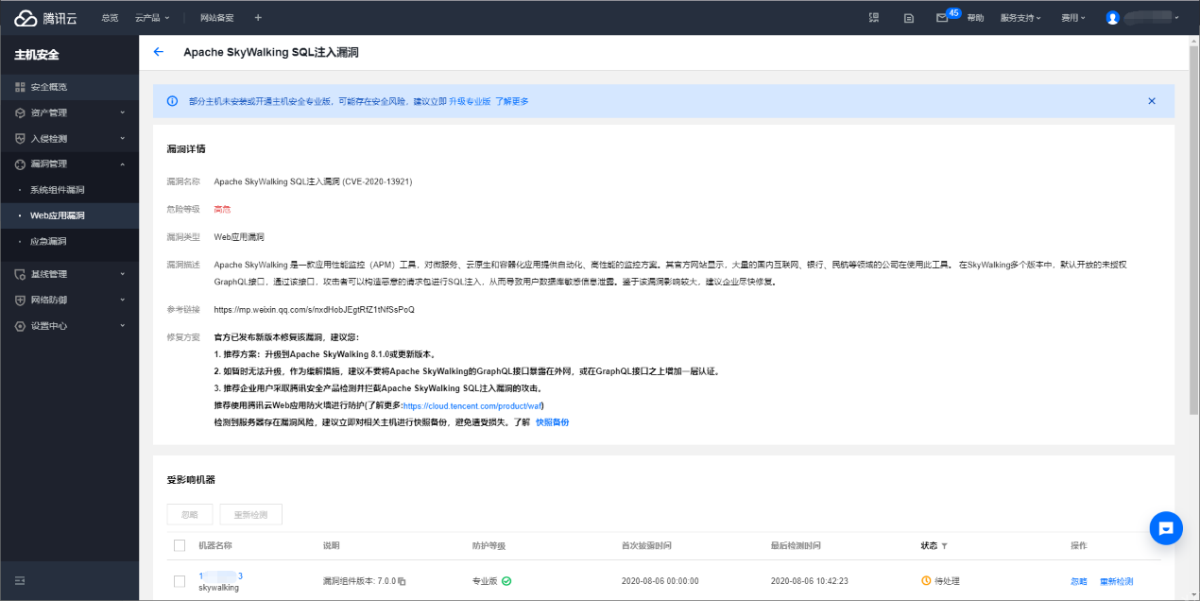1200x601 pixels.
Task: Click the info icon in the blue notice banner
Action: tap(171, 101)
